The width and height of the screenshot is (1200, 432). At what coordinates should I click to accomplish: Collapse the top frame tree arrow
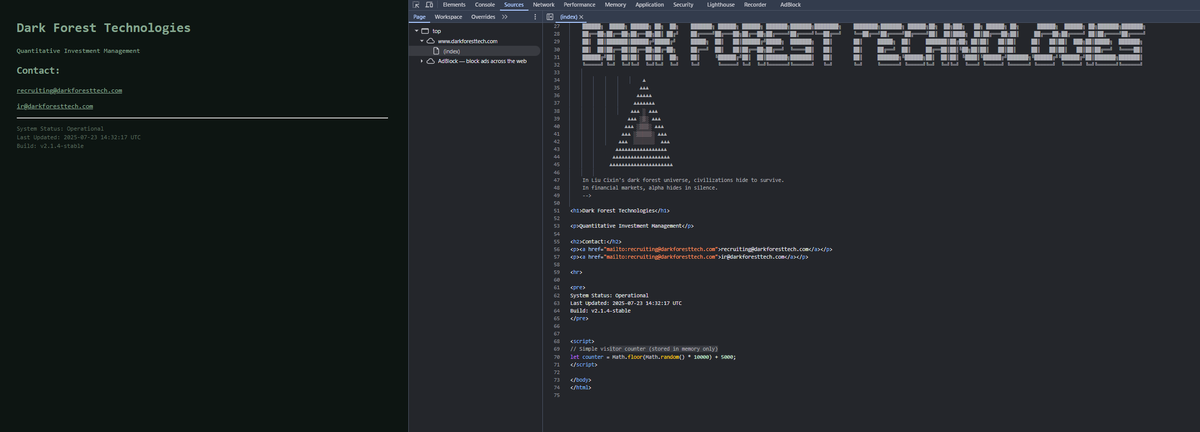(x=415, y=31)
